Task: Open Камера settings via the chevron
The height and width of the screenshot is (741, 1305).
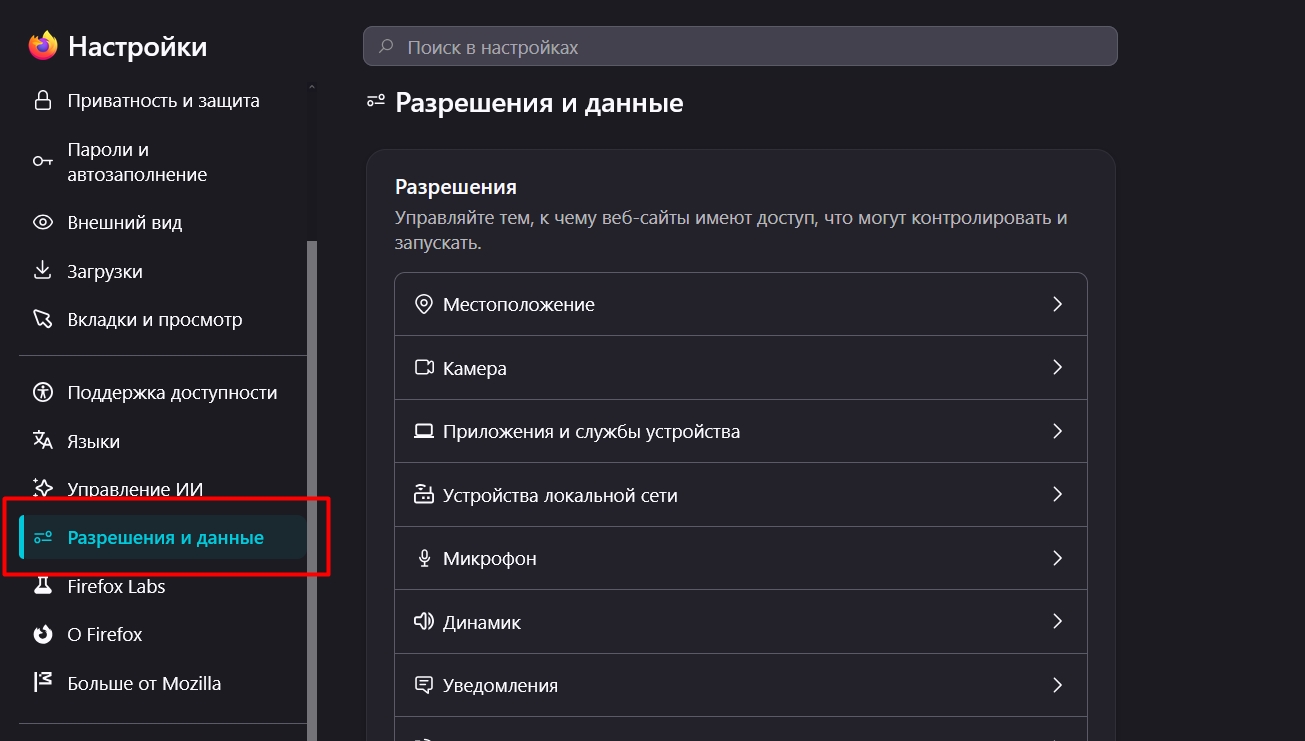Action: [x=1057, y=367]
